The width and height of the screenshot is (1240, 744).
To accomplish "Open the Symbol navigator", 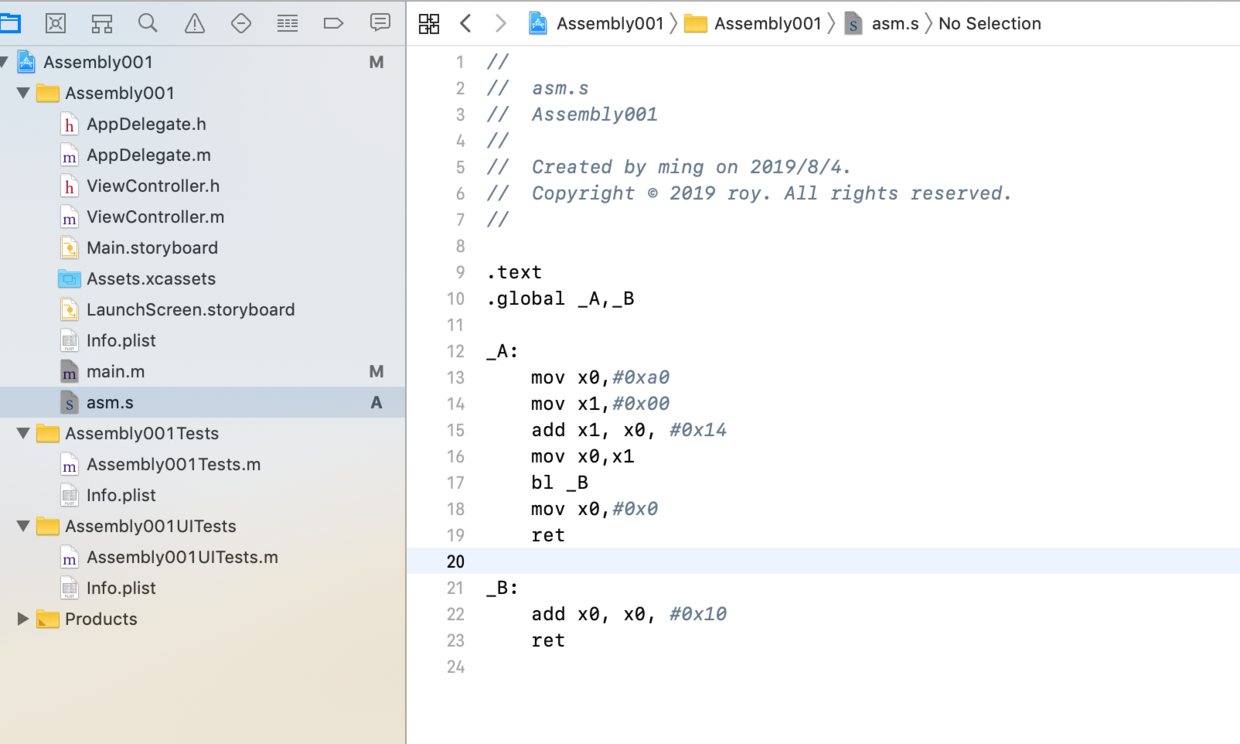I will pos(102,23).
